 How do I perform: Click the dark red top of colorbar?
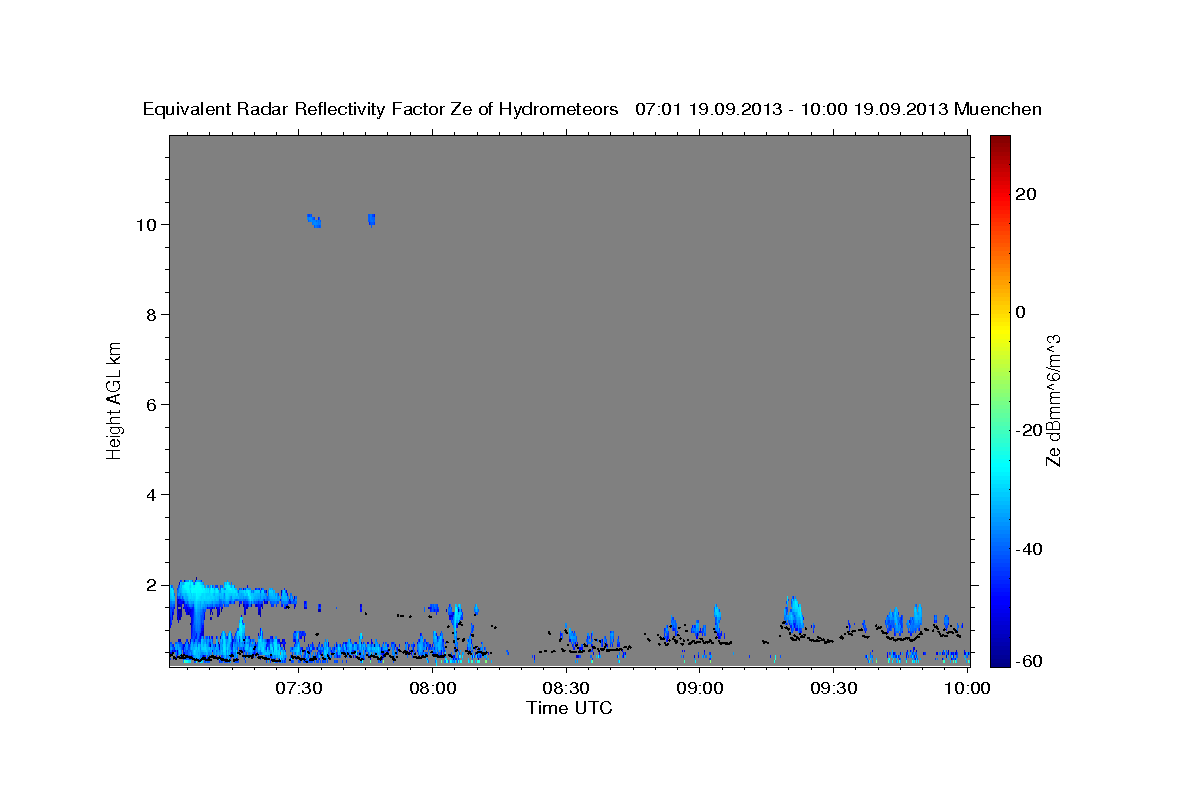coord(999,145)
